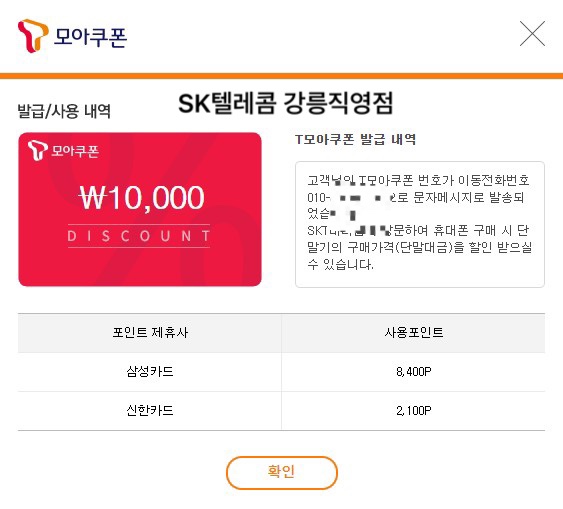Viewport: 563px width, 509px height.
Task: Select the 삼성카드 row
Action: (x=282, y=372)
